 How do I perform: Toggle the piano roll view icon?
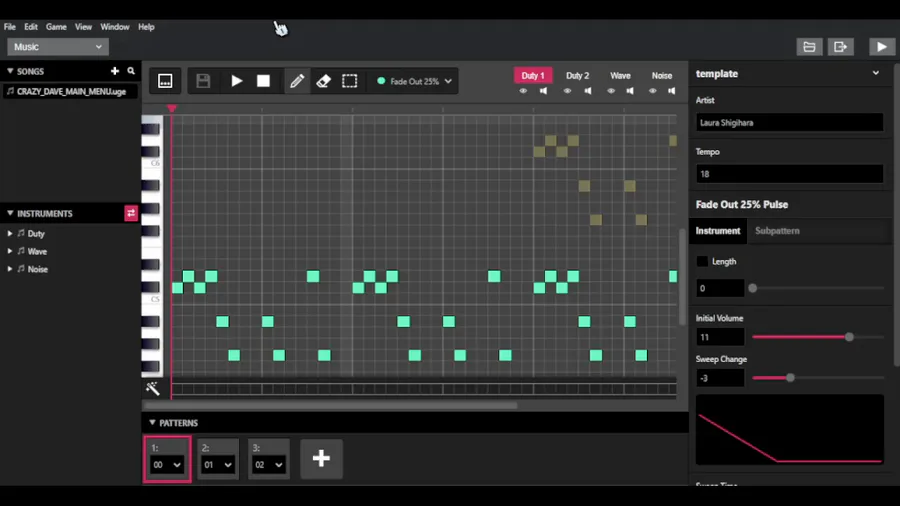pyautogui.click(x=165, y=81)
